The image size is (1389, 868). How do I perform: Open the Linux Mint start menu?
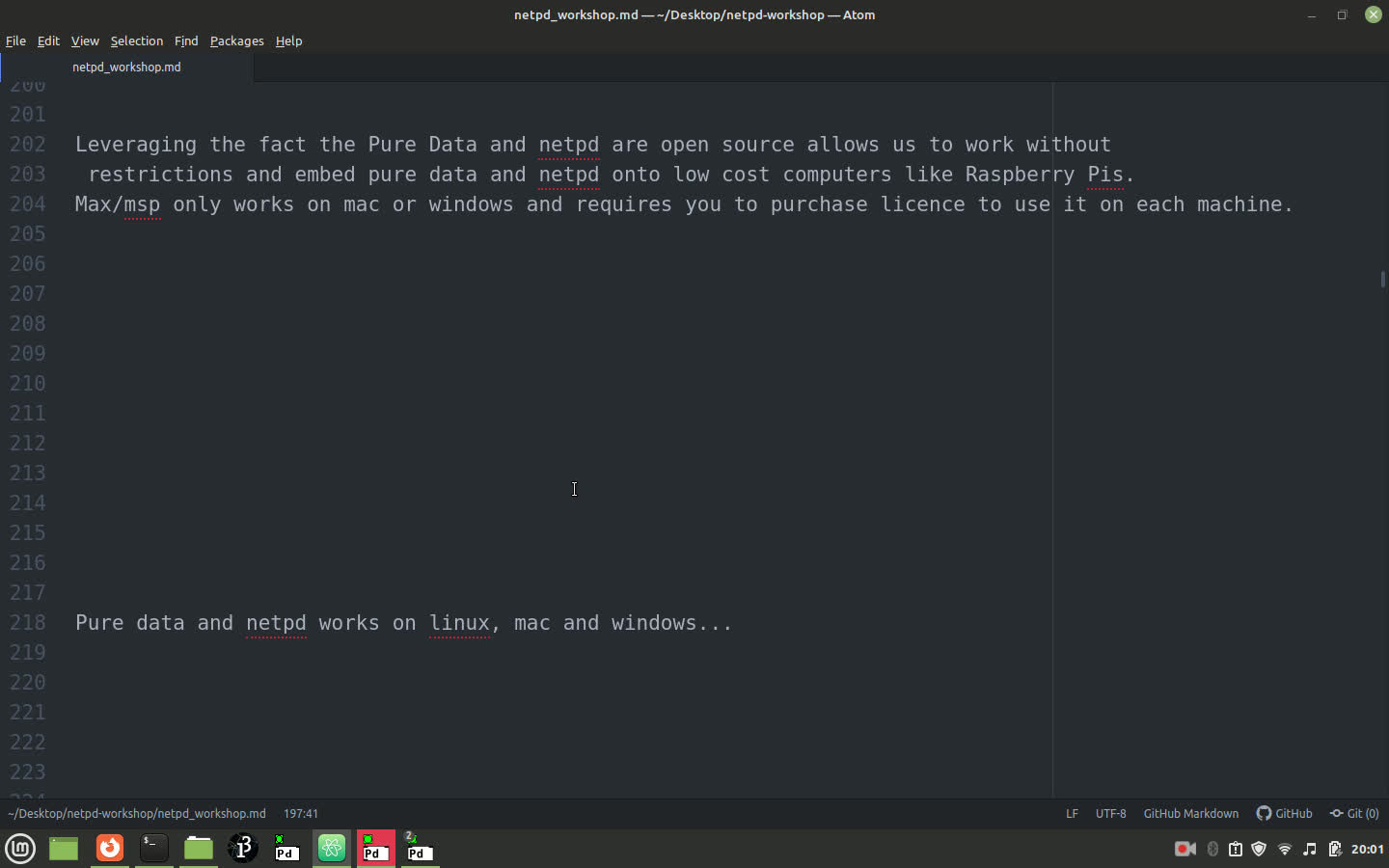(x=20, y=849)
